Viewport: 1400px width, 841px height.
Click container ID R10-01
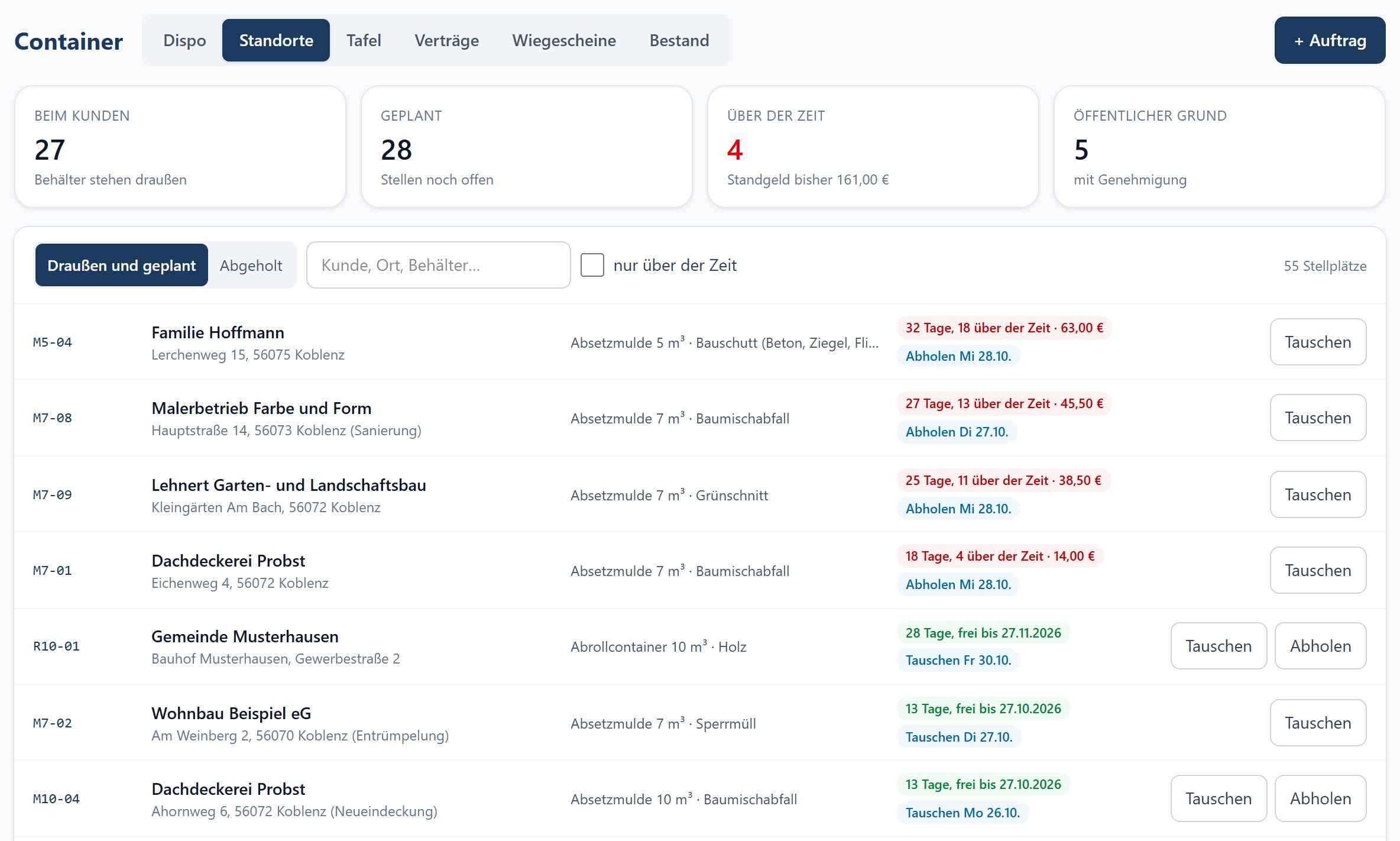56,646
